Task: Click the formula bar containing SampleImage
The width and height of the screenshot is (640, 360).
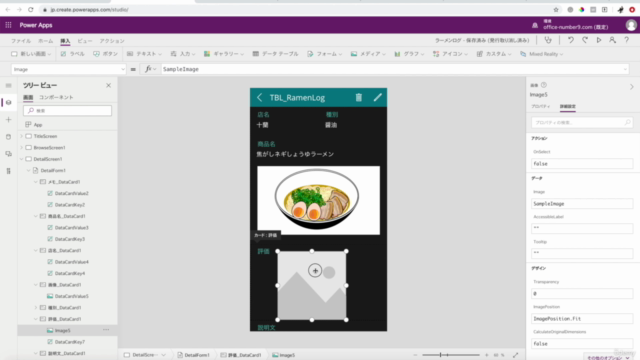Action: coord(395,69)
